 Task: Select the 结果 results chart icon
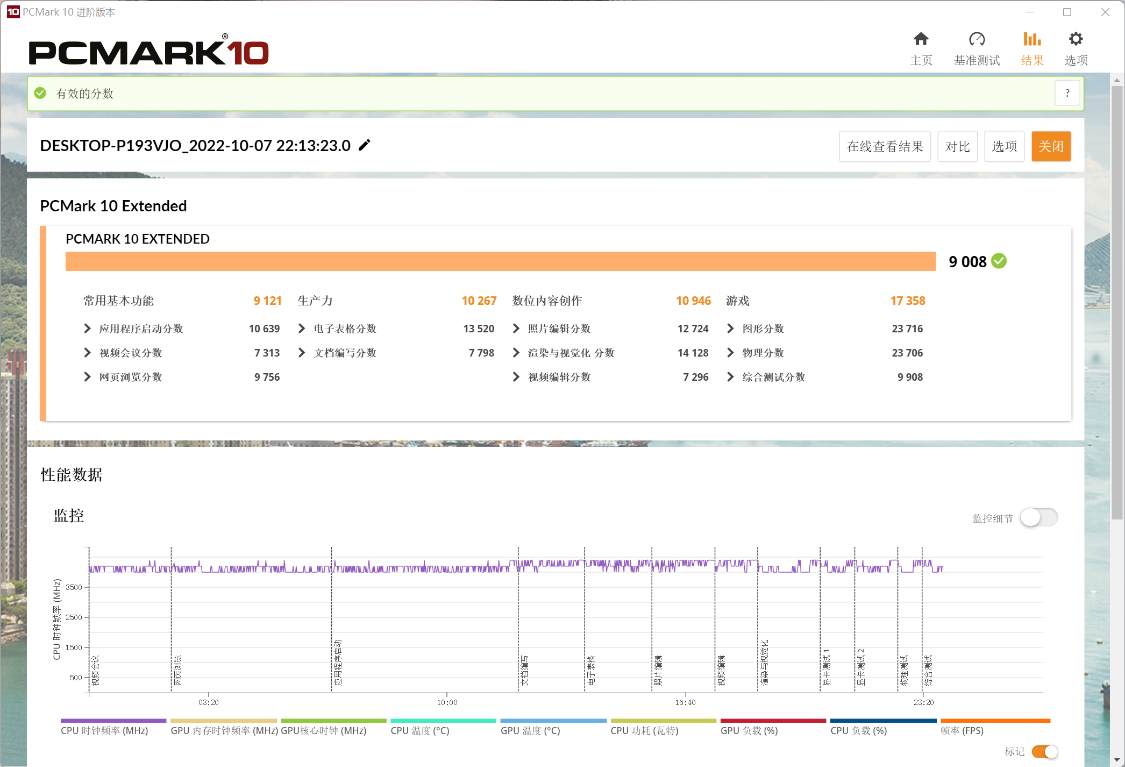[x=1032, y=40]
